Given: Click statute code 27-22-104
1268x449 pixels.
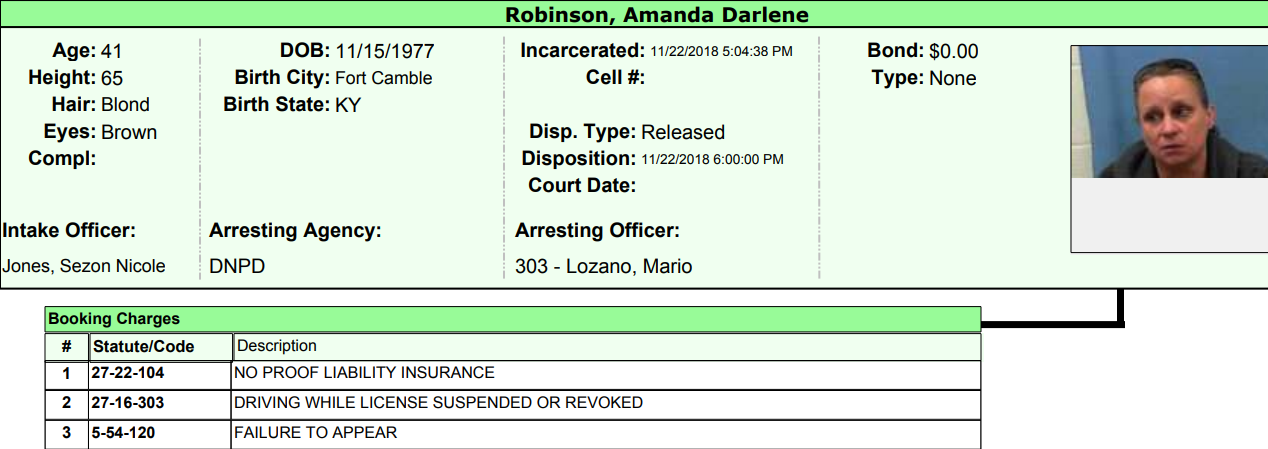Looking at the screenshot, I should (127, 373).
